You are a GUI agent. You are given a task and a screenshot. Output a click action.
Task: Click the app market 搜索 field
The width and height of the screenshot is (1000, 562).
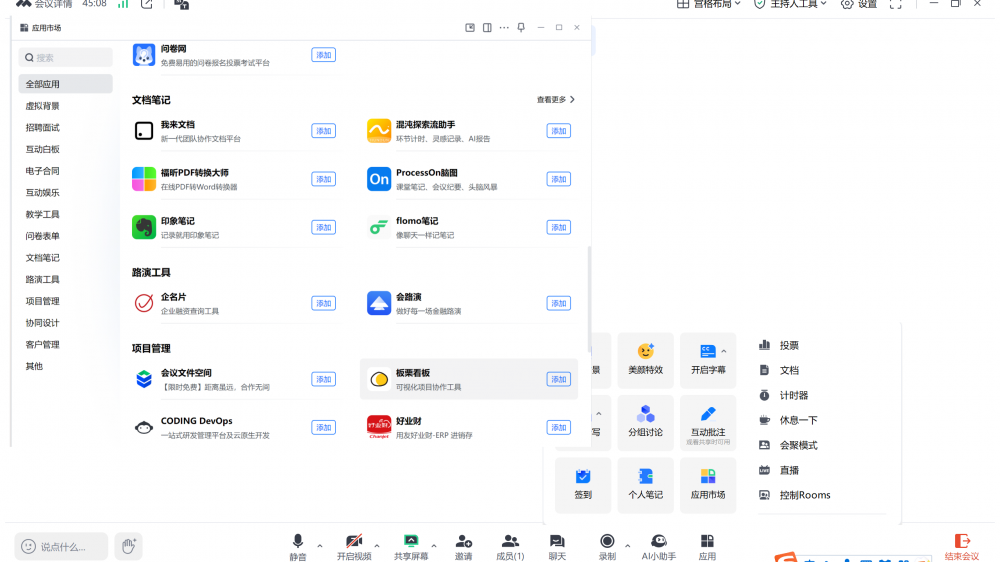pyautogui.click(x=66, y=57)
